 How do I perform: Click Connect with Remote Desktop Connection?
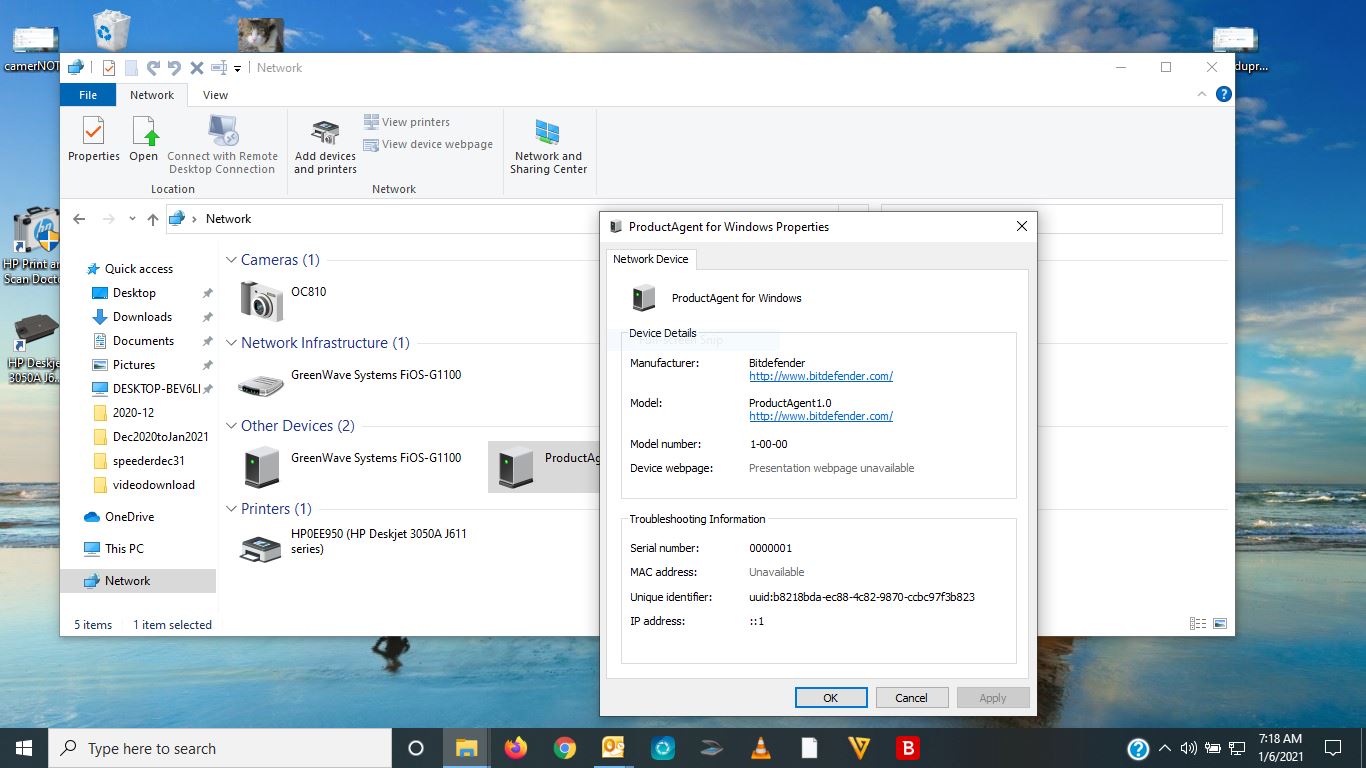pyautogui.click(x=222, y=147)
